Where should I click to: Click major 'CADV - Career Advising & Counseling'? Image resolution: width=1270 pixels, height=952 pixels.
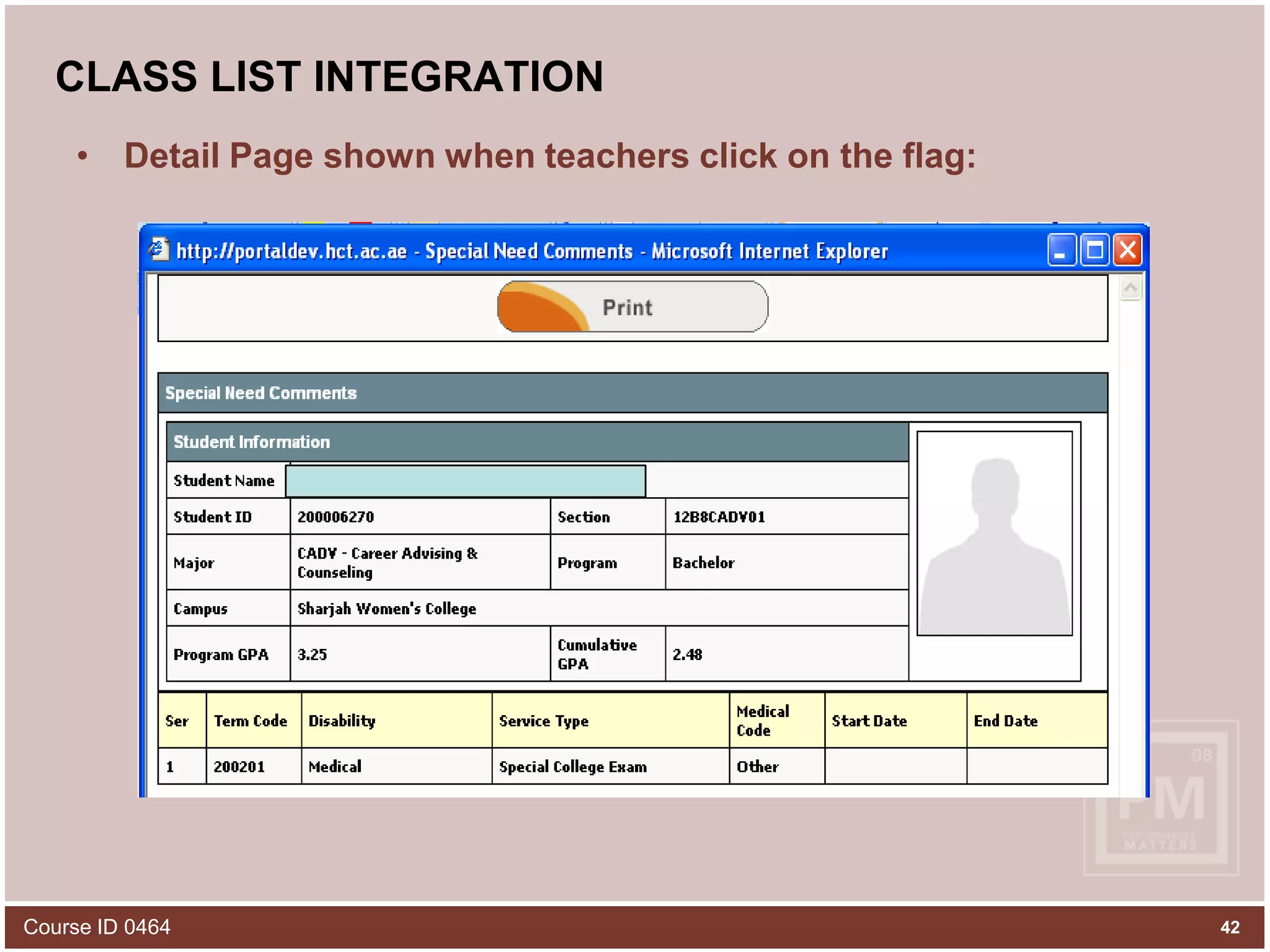click(388, 563)
